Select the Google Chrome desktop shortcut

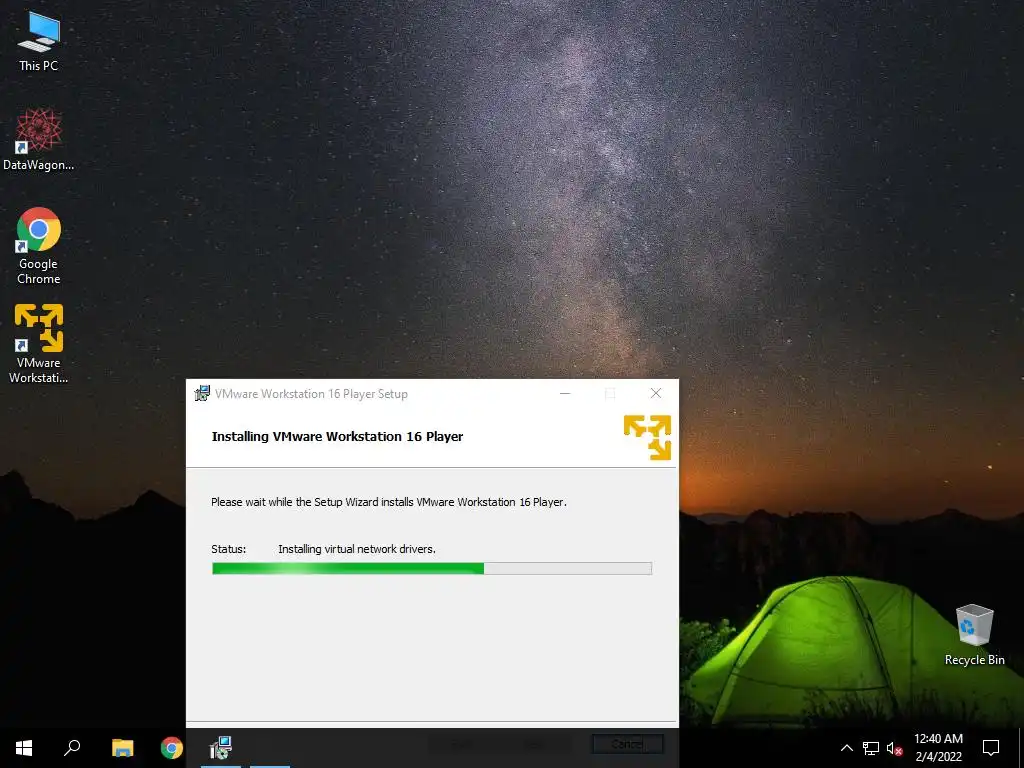pos(39,246)
